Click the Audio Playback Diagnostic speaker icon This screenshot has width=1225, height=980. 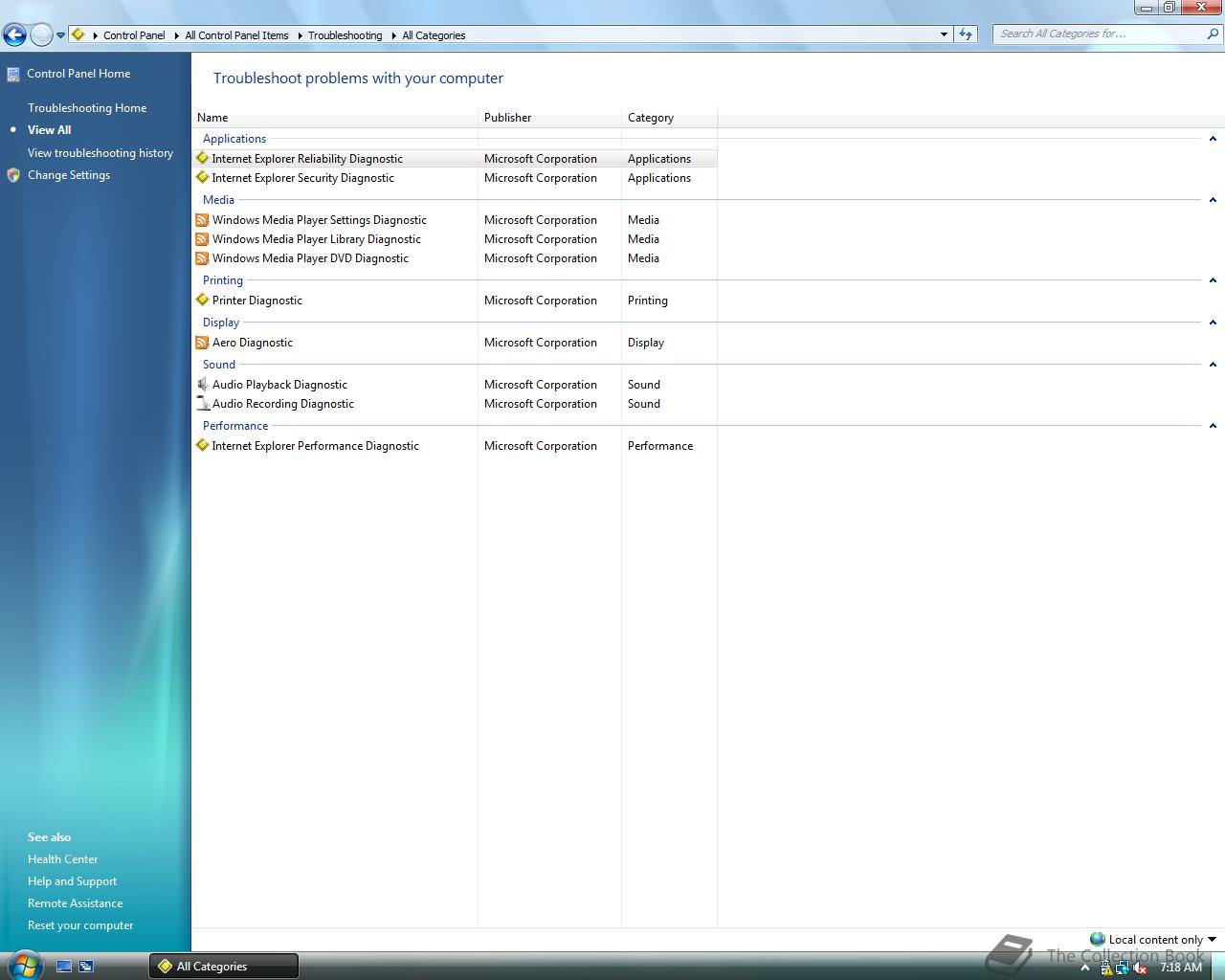[202, 385]
